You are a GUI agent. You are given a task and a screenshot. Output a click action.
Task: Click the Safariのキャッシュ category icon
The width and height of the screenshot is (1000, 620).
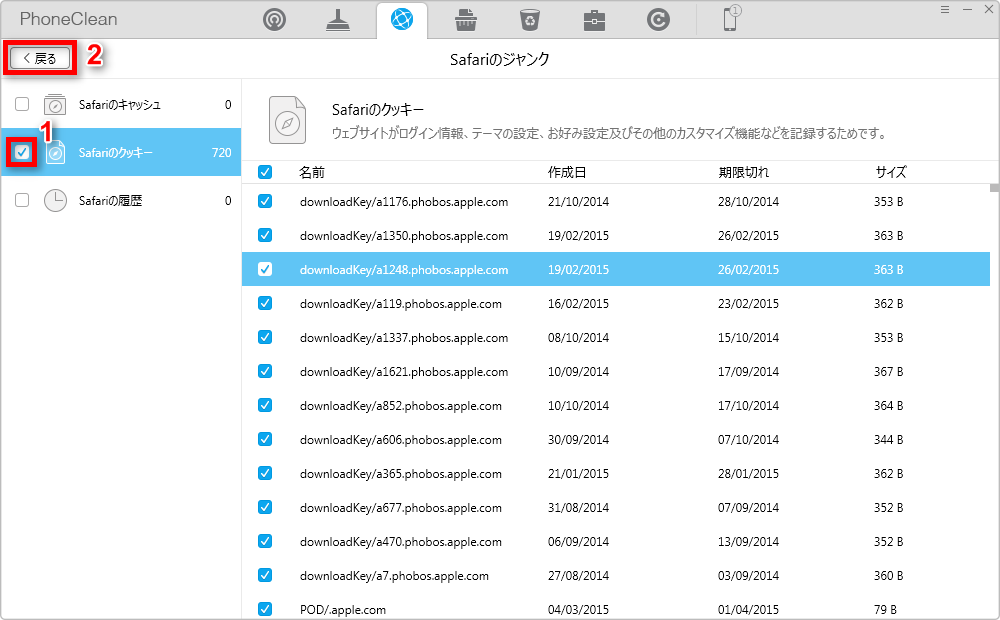(x=55, y=105)
